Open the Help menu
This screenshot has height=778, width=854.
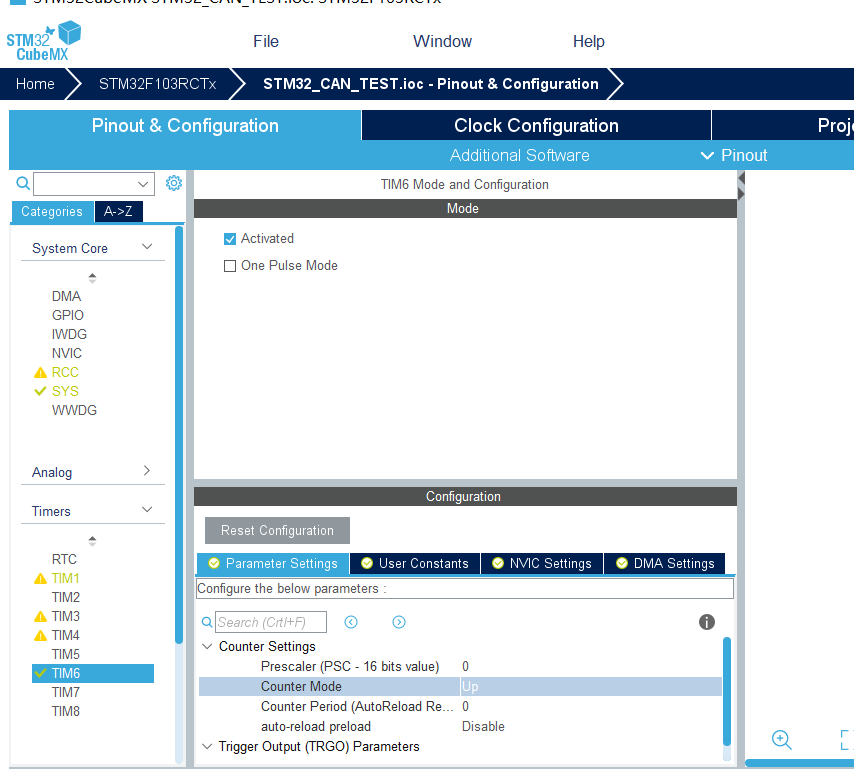click(589, 41)
